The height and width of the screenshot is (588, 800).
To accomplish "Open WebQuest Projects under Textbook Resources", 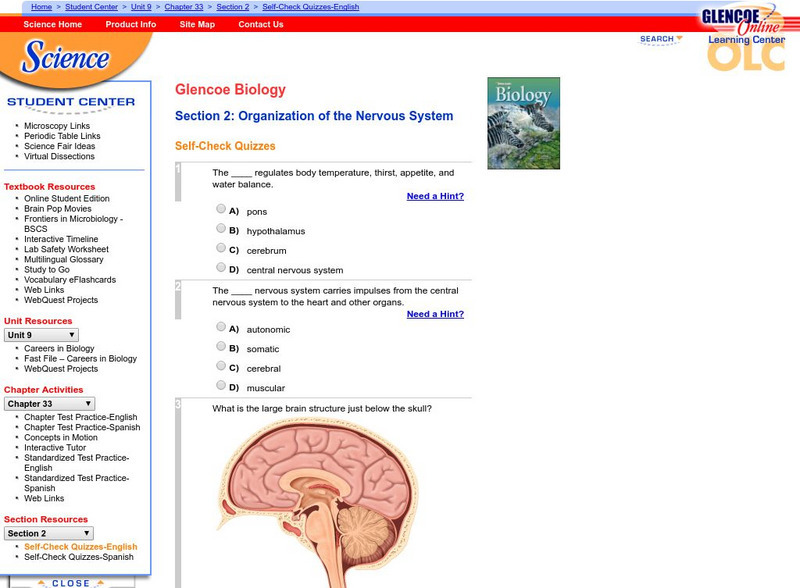I will 61,300.
